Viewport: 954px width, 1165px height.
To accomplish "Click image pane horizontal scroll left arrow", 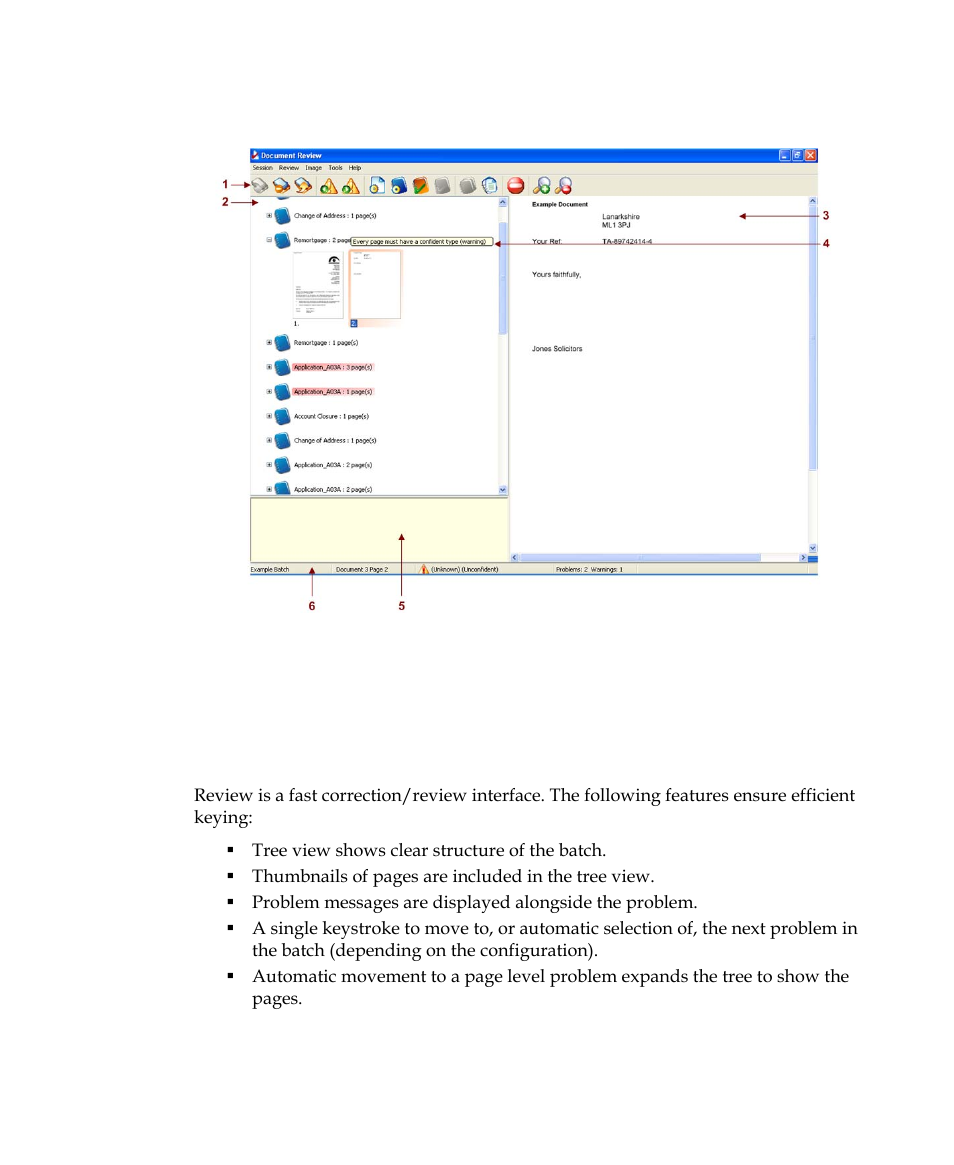I will [x=515, y=557].
